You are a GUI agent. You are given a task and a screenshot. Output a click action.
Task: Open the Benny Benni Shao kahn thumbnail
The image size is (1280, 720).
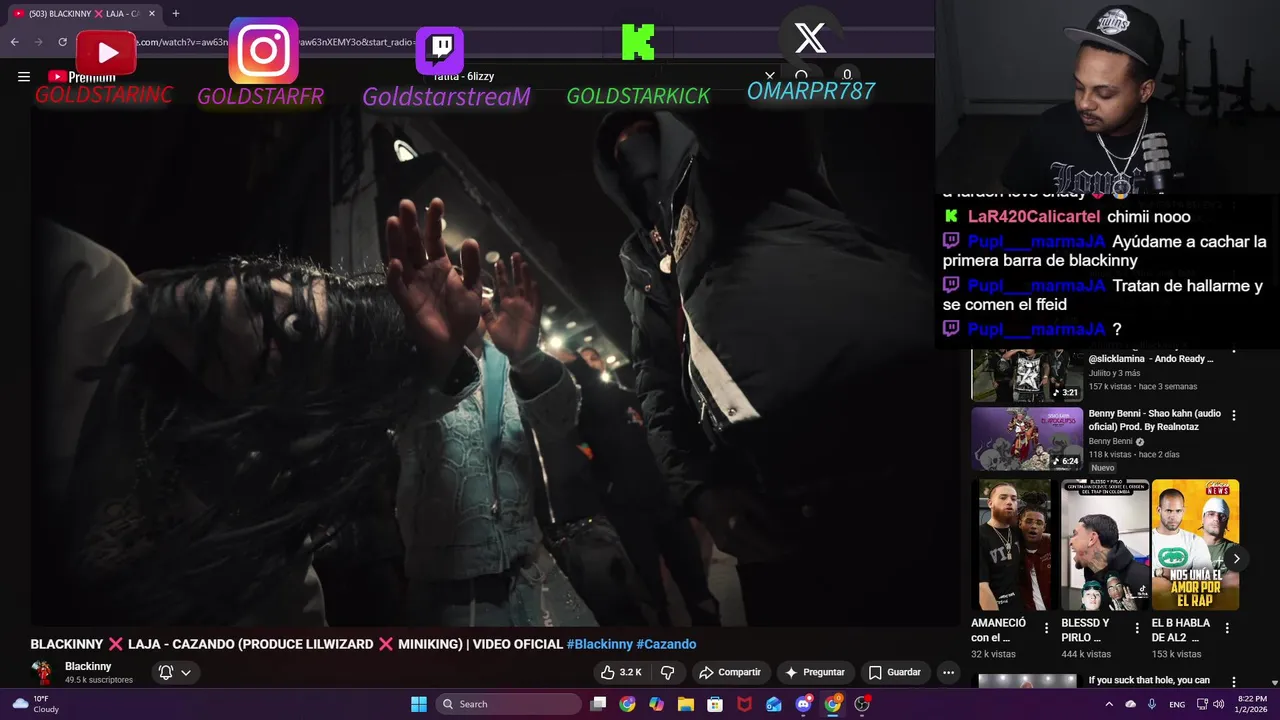pos(1027,438)
